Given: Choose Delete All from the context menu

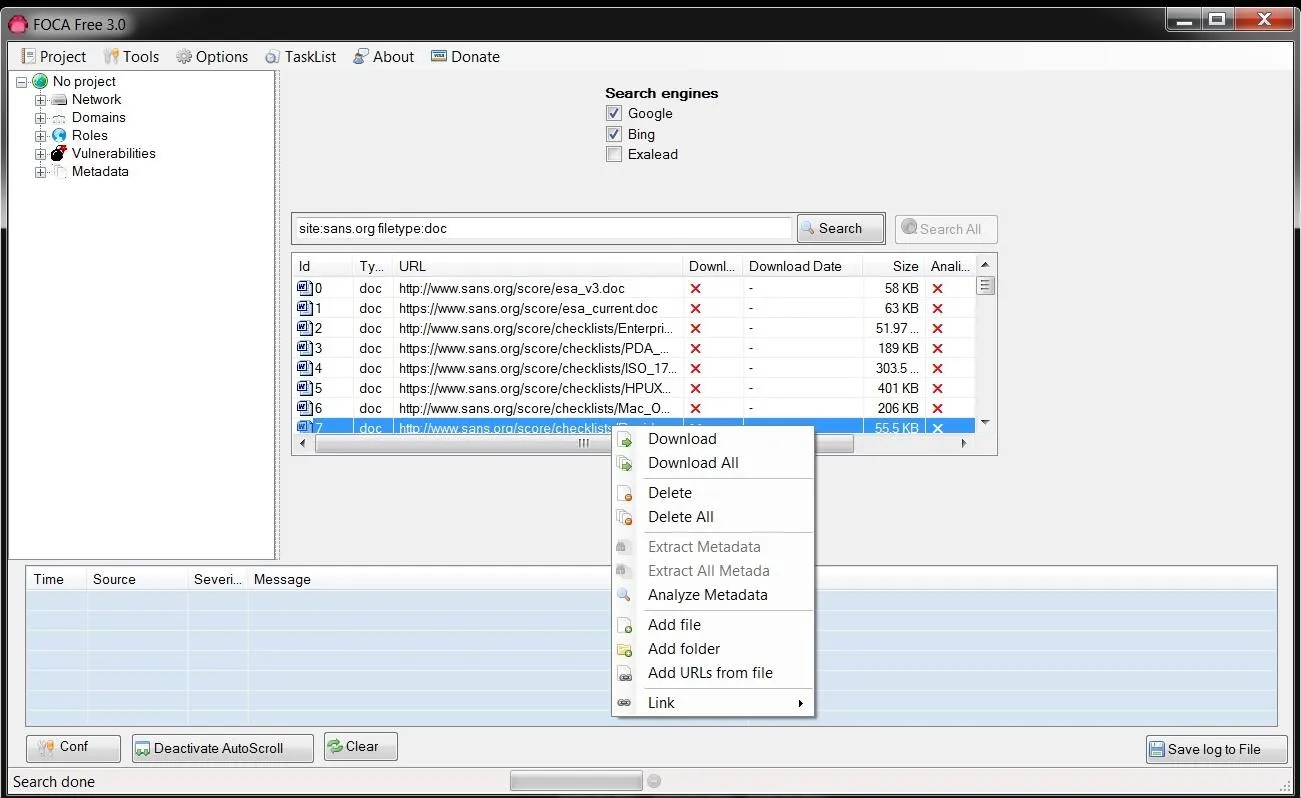Looking at the screenshot, I should point(713,517).
